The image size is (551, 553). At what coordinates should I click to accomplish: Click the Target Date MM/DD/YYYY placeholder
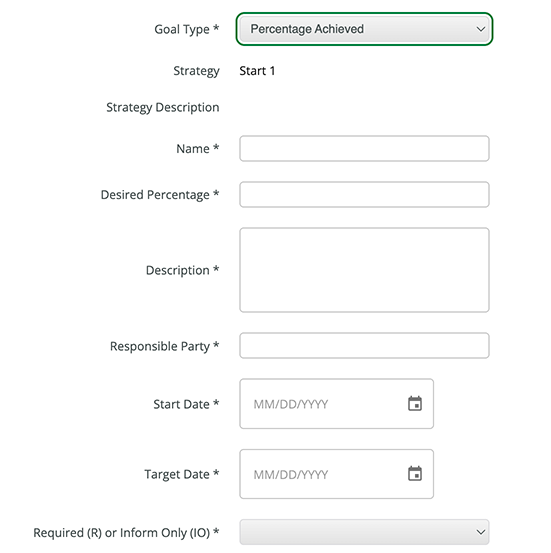[291, 475]
